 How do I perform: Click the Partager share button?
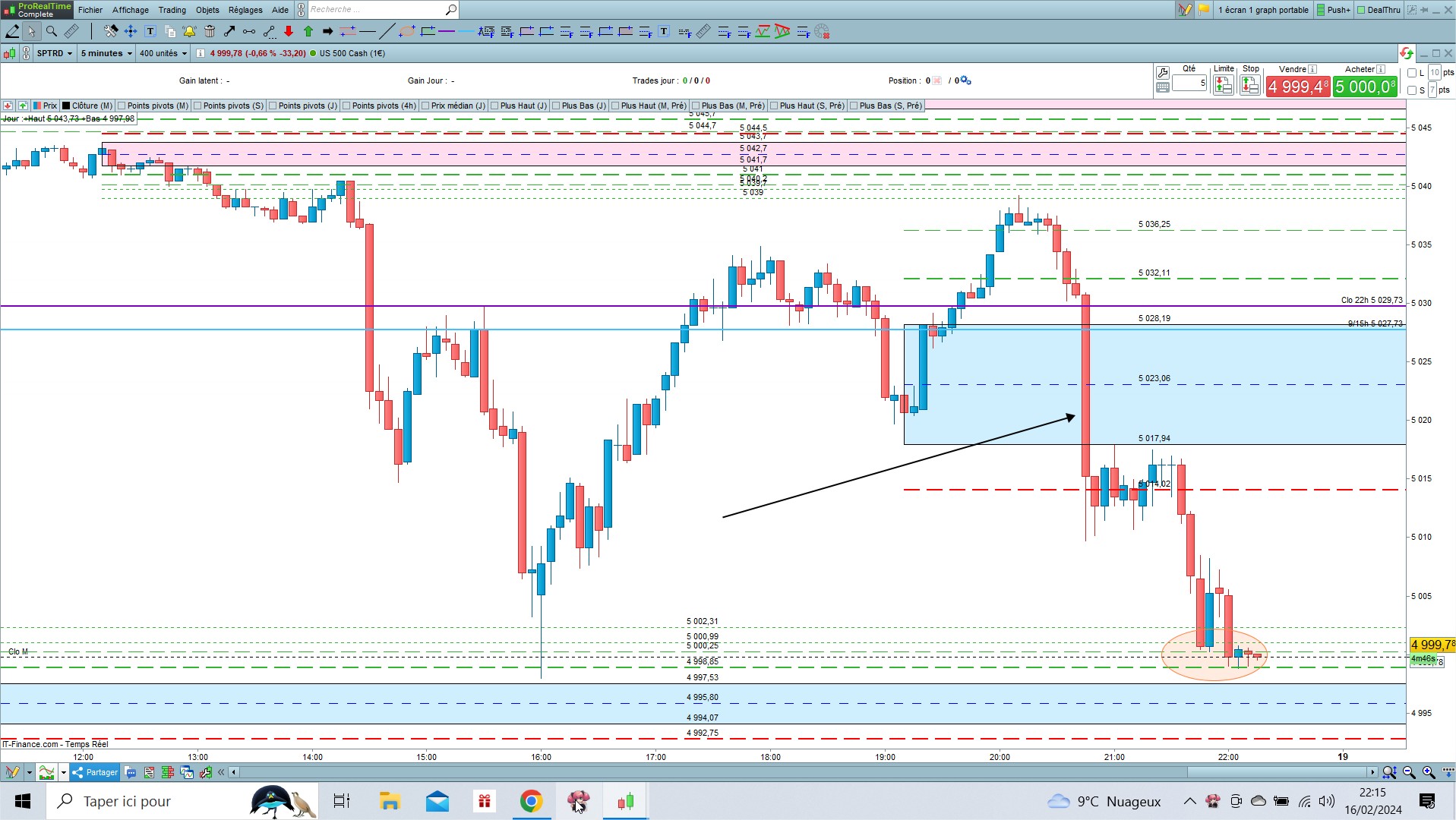tap(95, 772)
